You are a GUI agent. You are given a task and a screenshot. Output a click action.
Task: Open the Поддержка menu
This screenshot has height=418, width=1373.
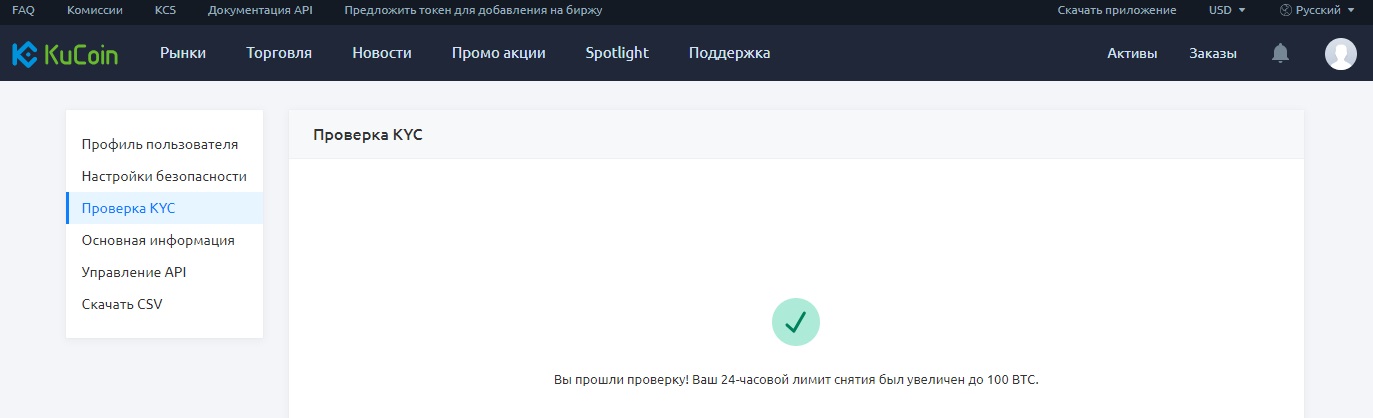click(x=729, y=54)
